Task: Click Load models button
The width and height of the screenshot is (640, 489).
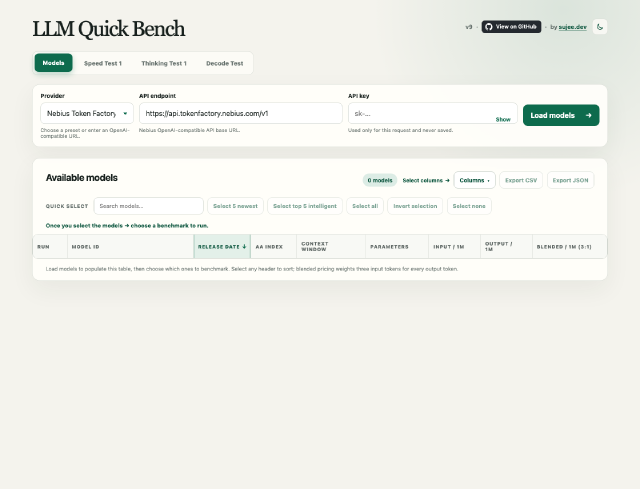Action: (561, 115)
